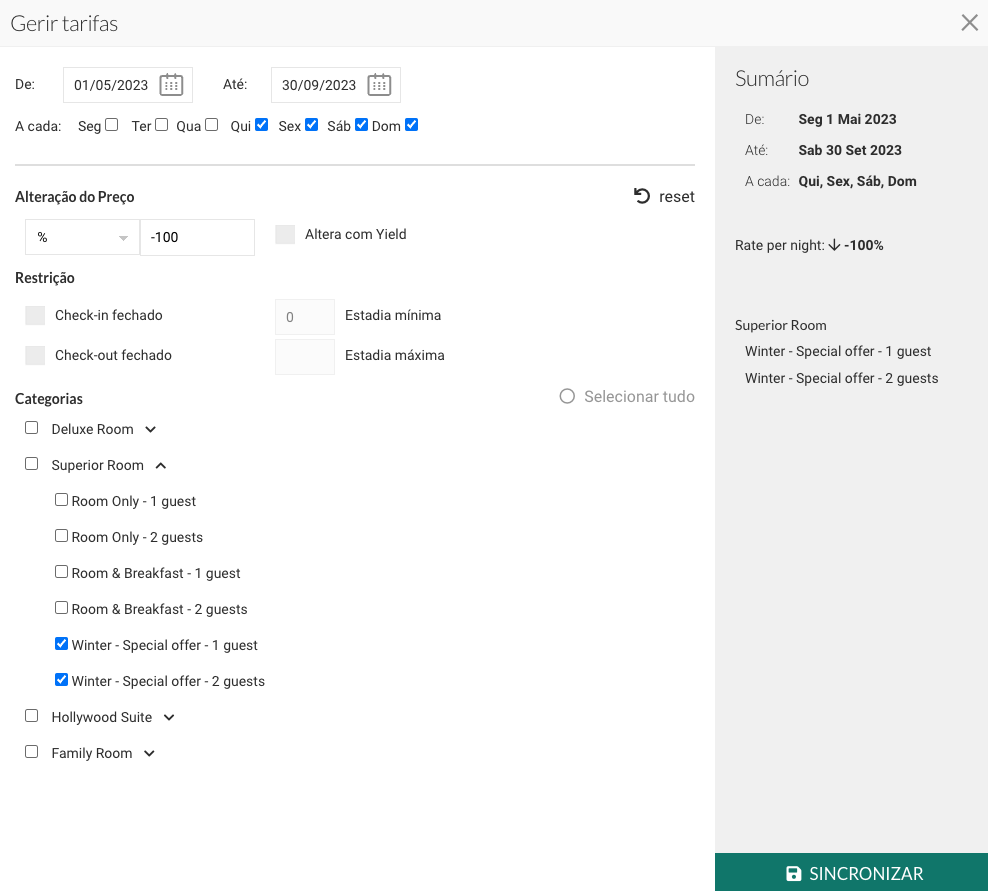Open the calendar picker for the Até date
The height and width of the screenshot is (891, 988).
(379, 85)
